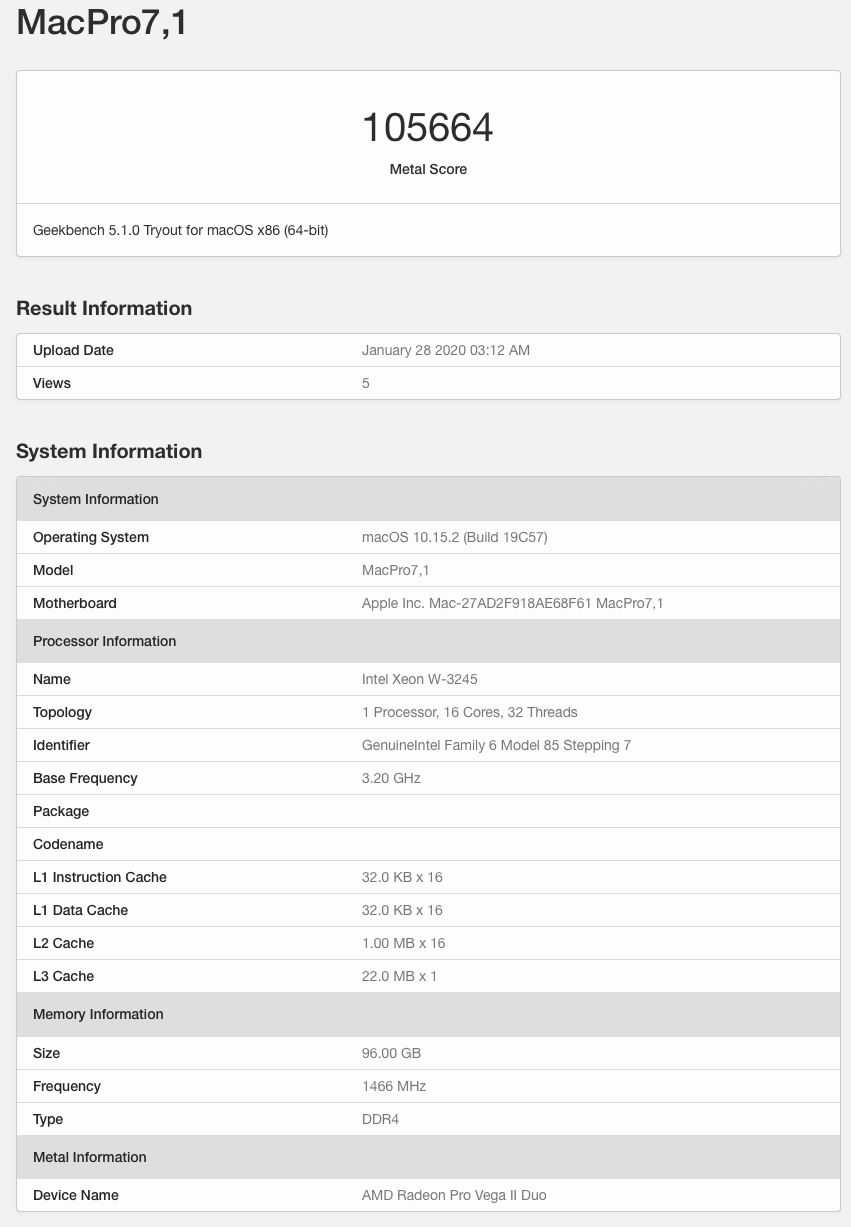
Task: Click the L3 Cache label
Action: pyautogui.click(x=63, y=976)
